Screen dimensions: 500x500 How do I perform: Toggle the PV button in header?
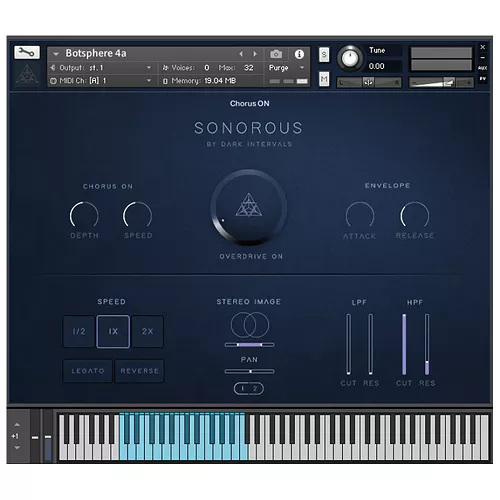pyautogui.click(x=482, y=79)
